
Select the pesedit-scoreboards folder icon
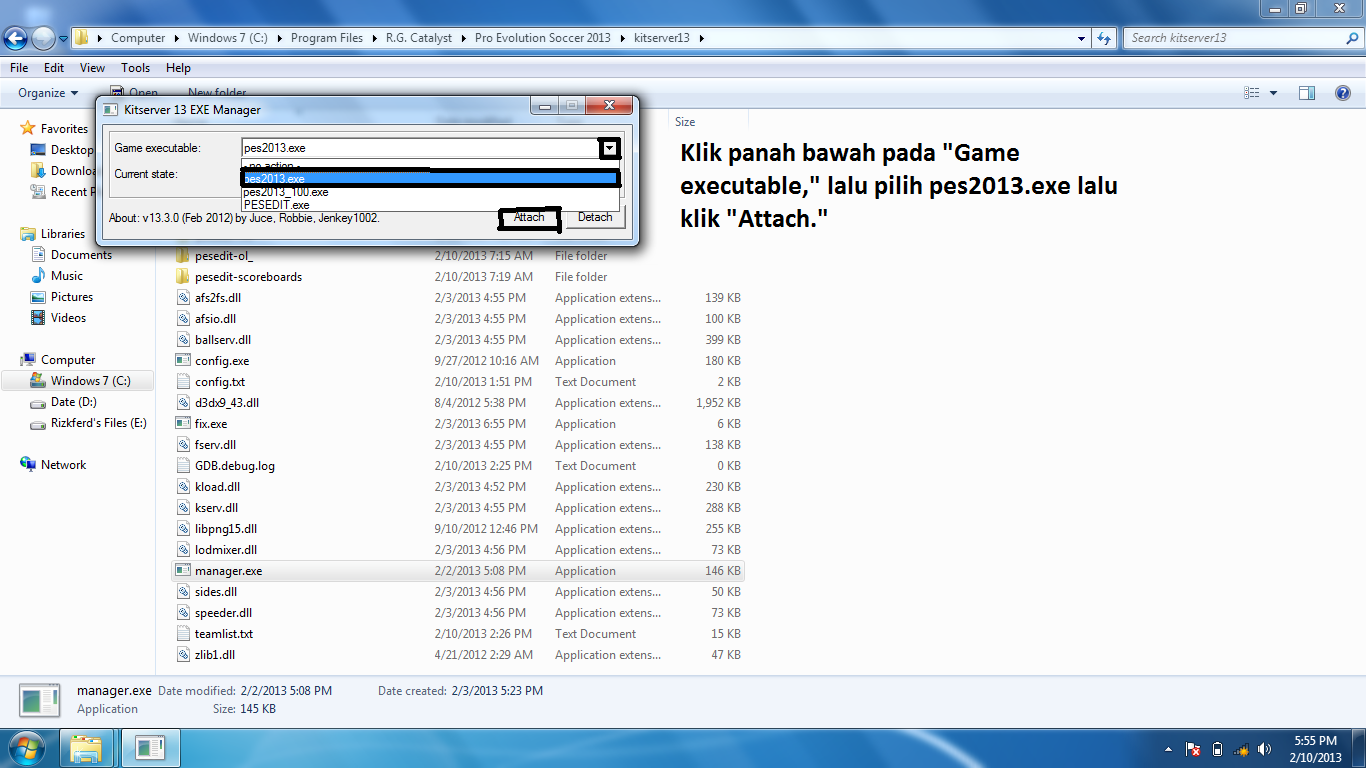coord(183,277)
